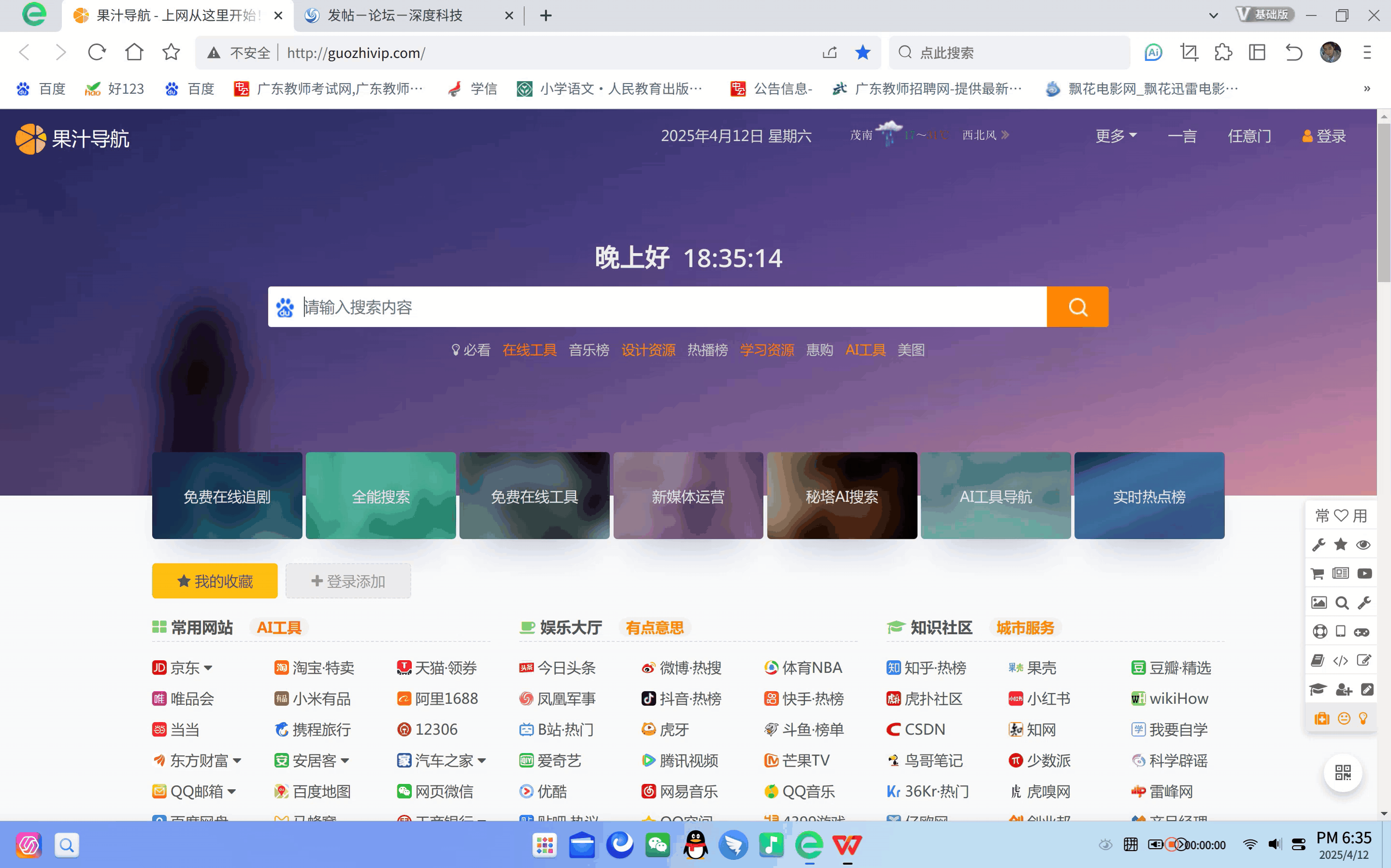Click the blue bookmark star in address bar
This screenshot has height=868, width=1391.
pyautogui.click(x=862, y=53)
